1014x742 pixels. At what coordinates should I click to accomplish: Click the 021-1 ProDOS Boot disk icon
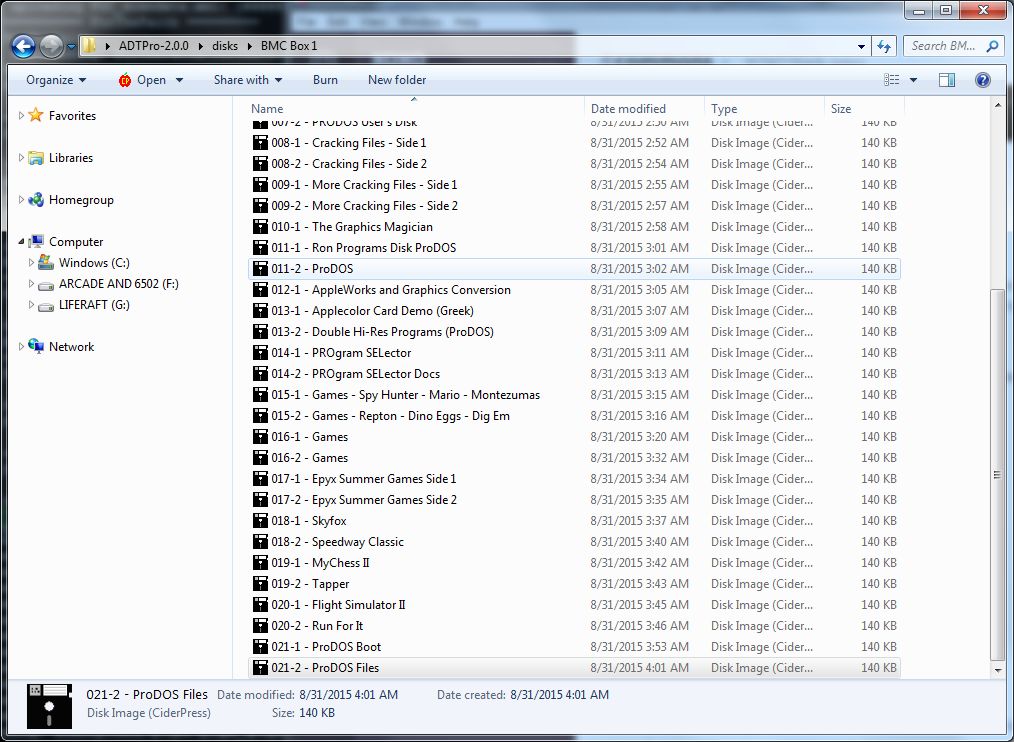[260, 647]
